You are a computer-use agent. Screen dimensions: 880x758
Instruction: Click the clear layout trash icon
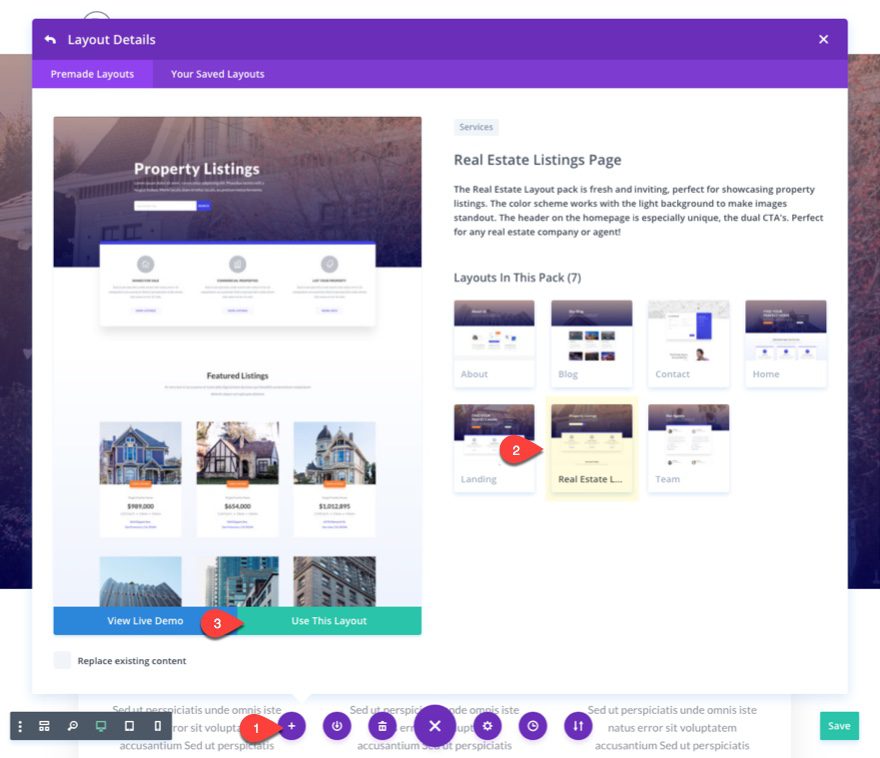tap(383, 726)
